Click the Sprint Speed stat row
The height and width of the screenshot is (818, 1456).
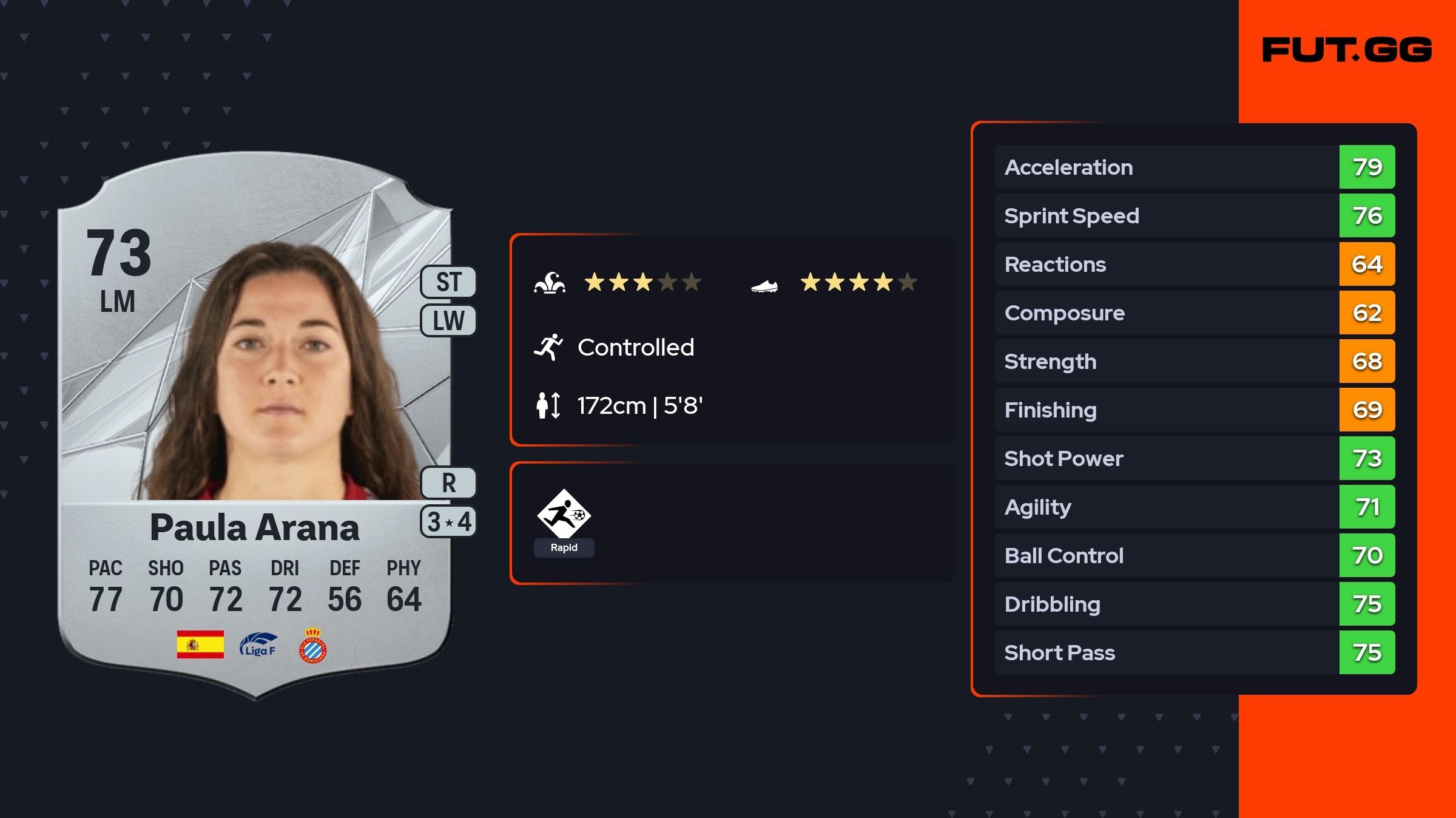(x=1165, y=215)
